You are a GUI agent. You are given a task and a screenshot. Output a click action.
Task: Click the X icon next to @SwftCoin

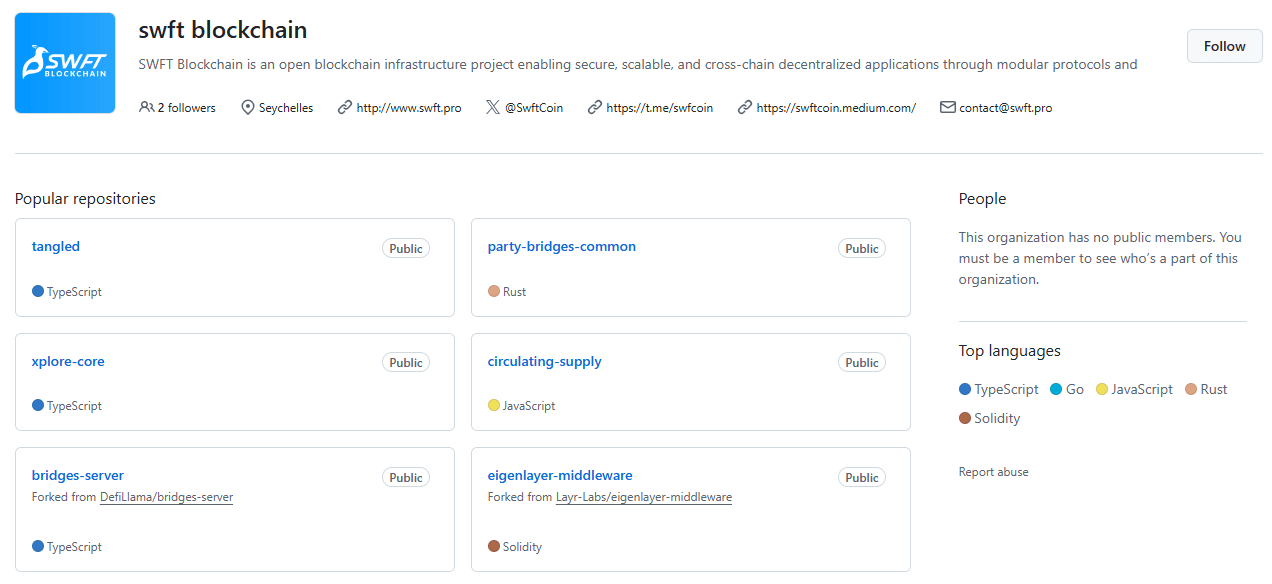490,107
